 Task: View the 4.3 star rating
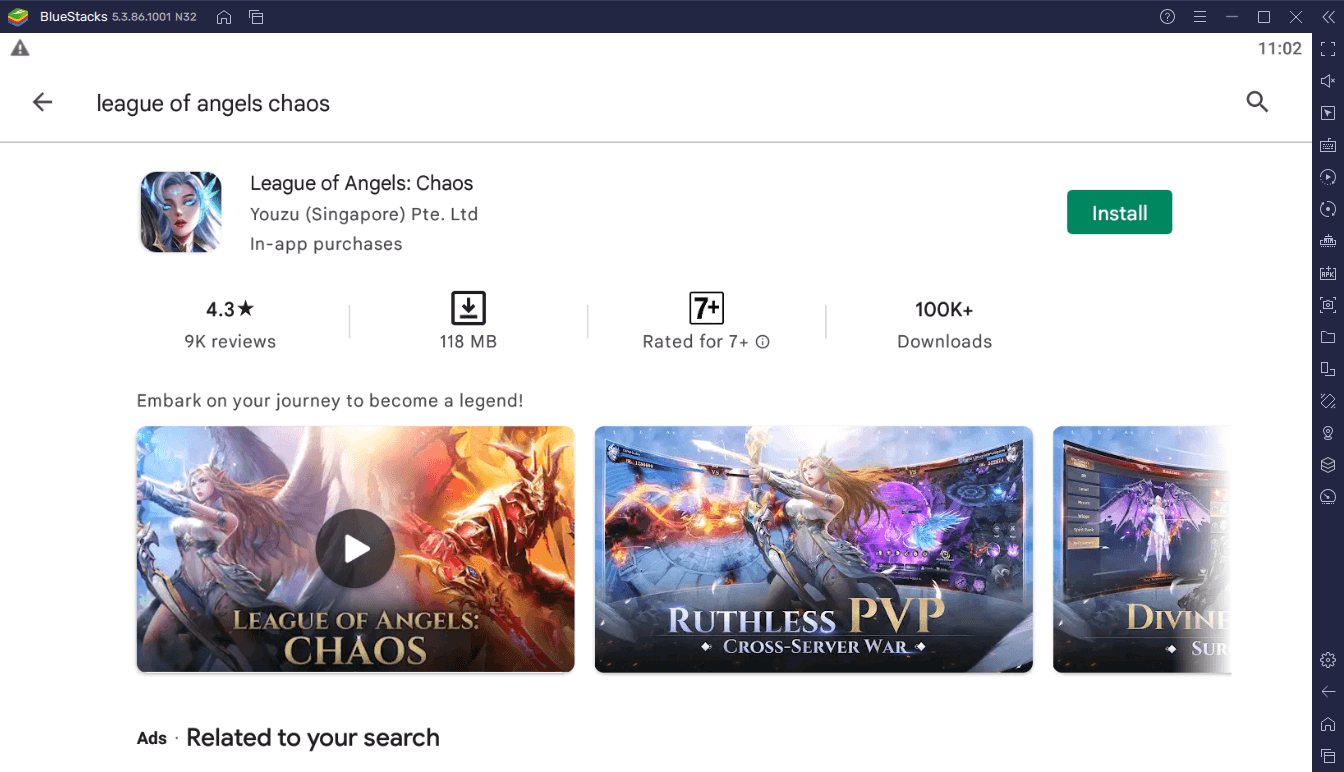[230, 309]
